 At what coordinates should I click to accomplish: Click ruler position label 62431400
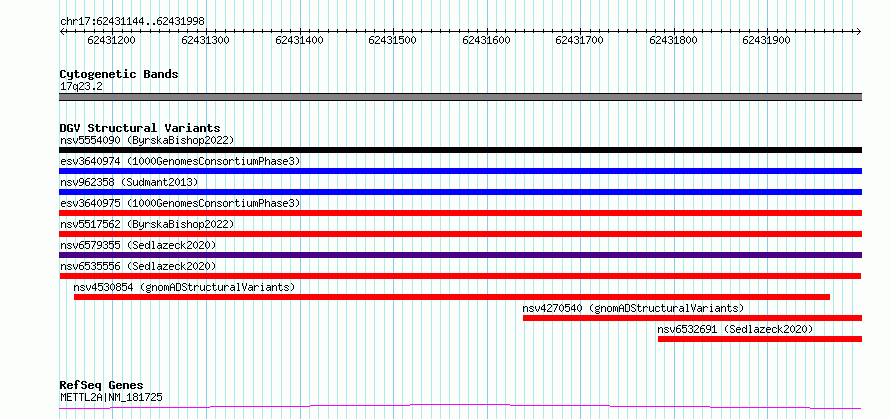[300, 40]
